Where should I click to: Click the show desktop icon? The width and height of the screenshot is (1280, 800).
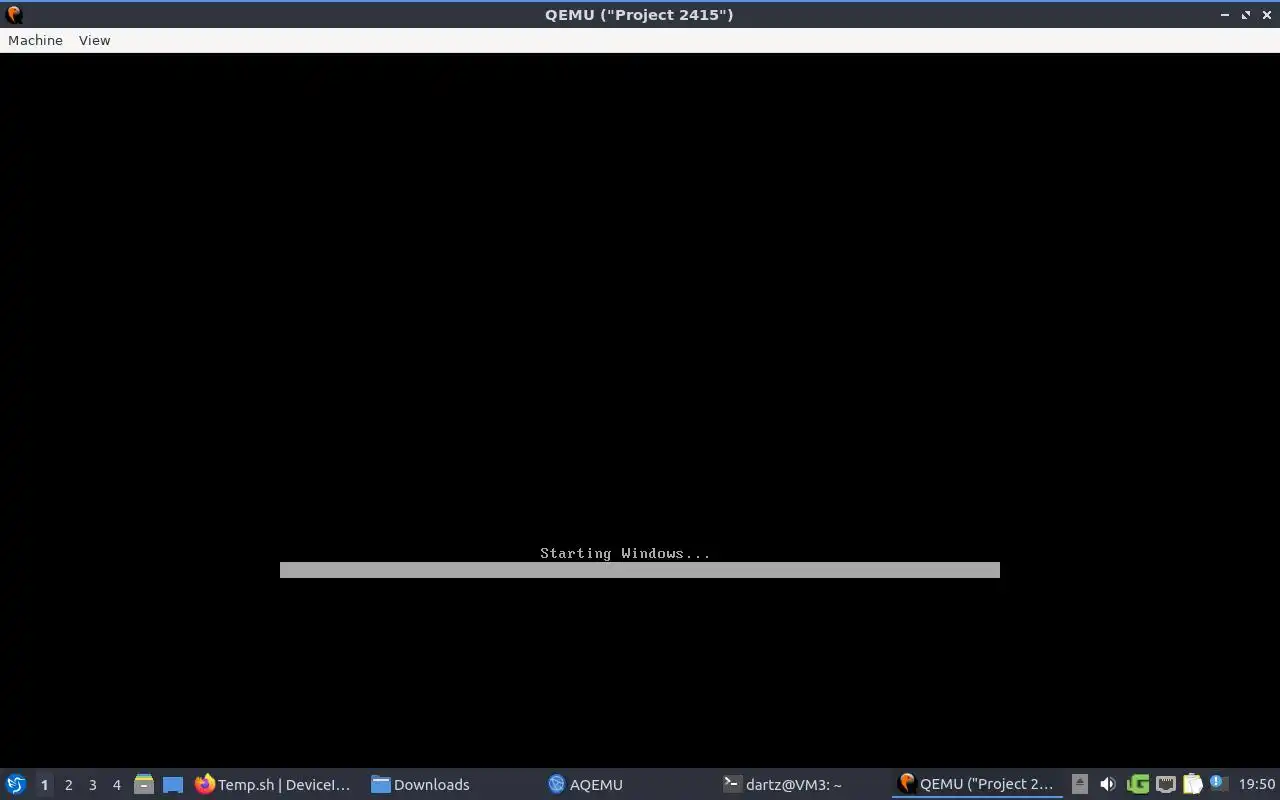pos(173,784)
